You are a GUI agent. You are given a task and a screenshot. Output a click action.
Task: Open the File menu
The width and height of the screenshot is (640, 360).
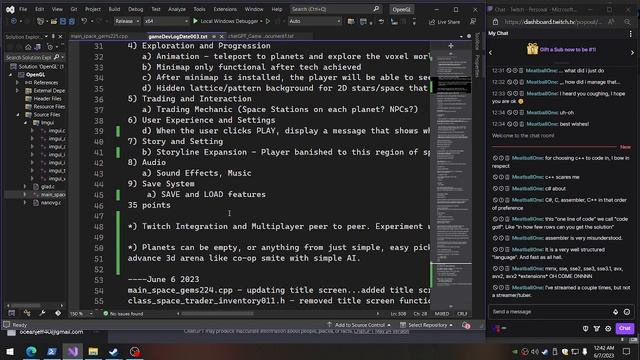23,9
